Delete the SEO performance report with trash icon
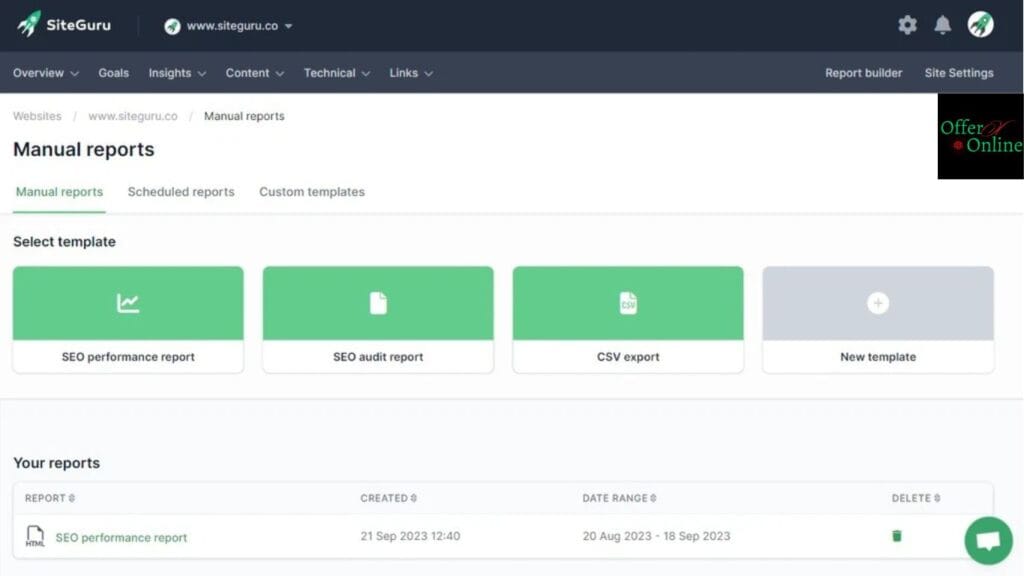Image resolution: width=1024 pixels, height=576 pixels. click(x=897, y=536)
